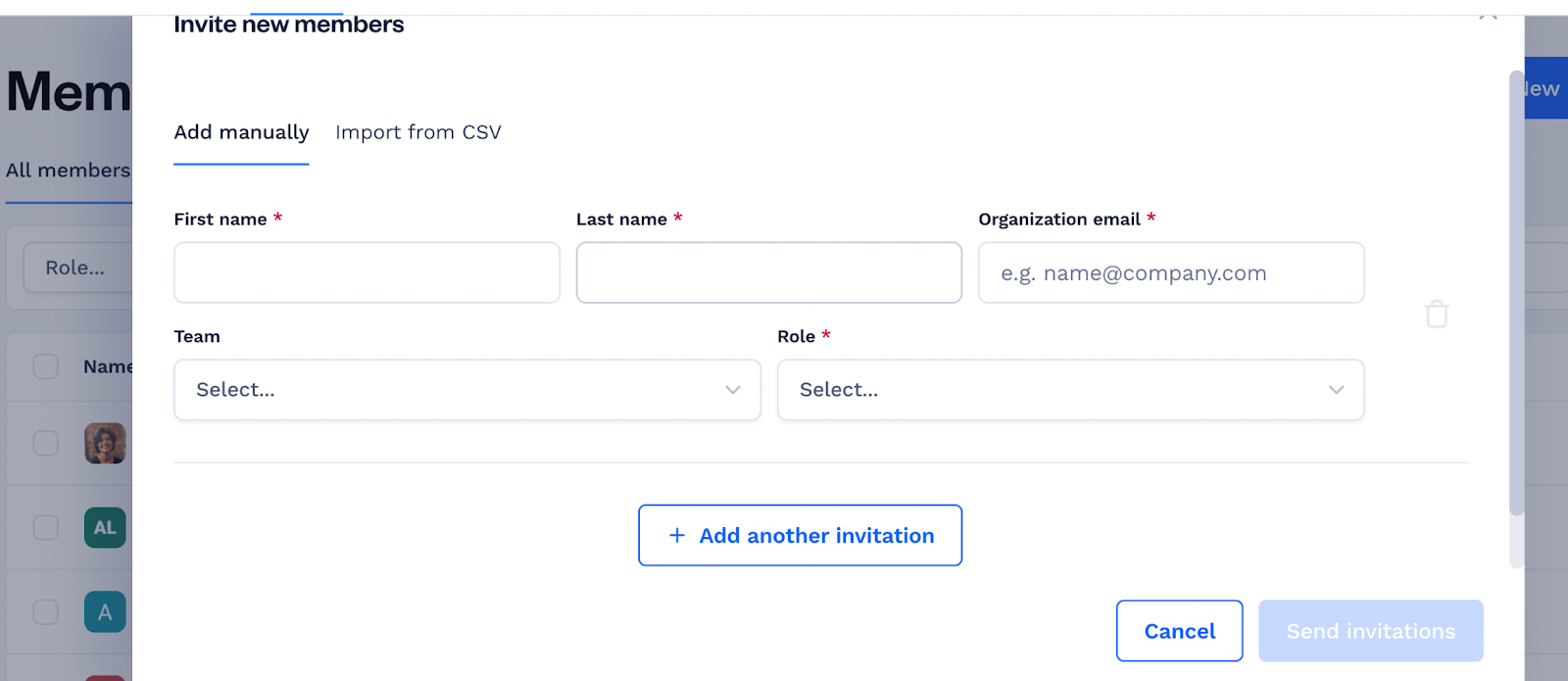
Task: Open the photo avatar of first member
Action: click(x=105, y=443)
